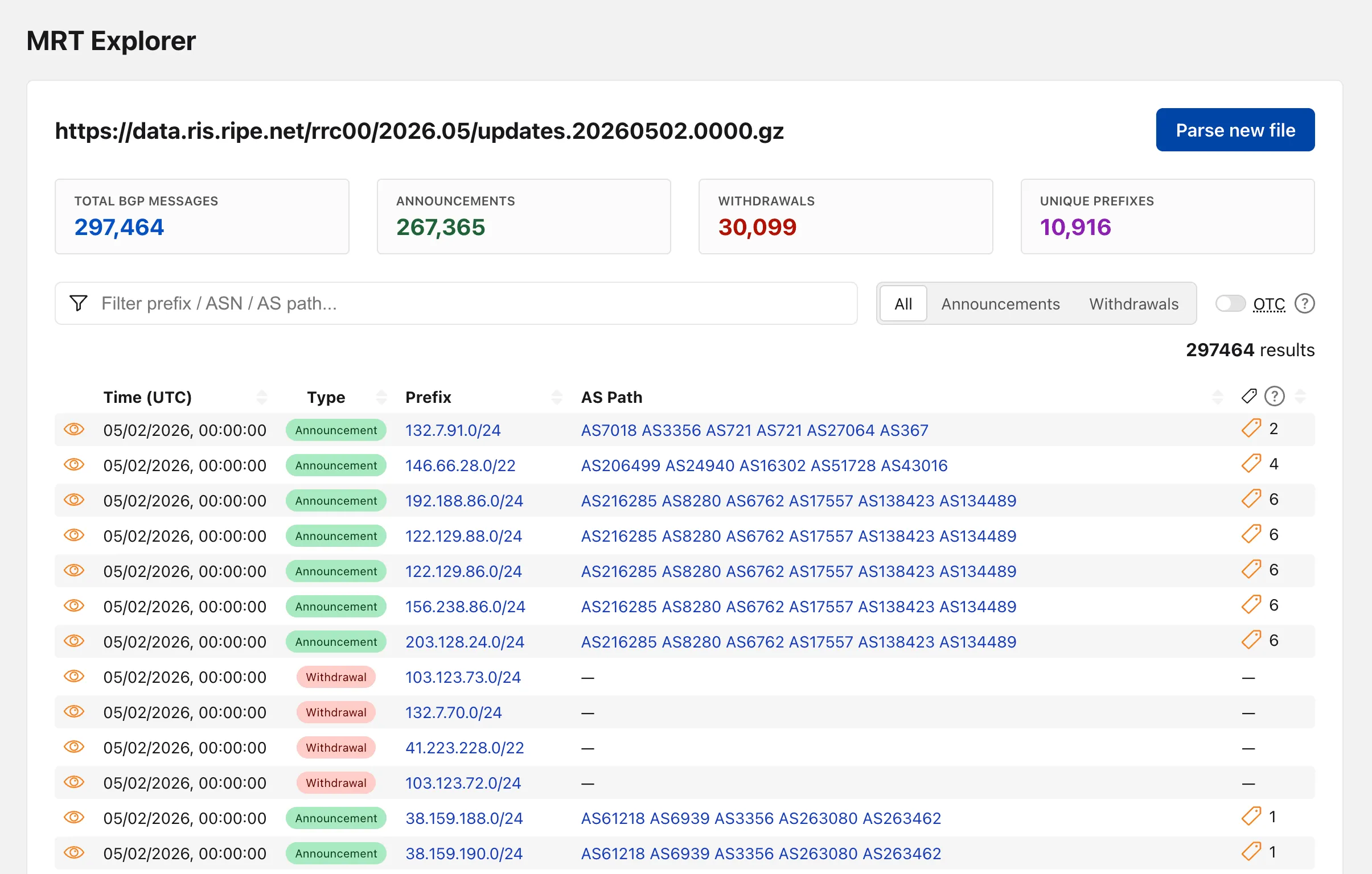Show details eye for 156.238.86.0/24
Image resolution: width=1372 pixels, height=874 pixels.
(x=74, y=606)
